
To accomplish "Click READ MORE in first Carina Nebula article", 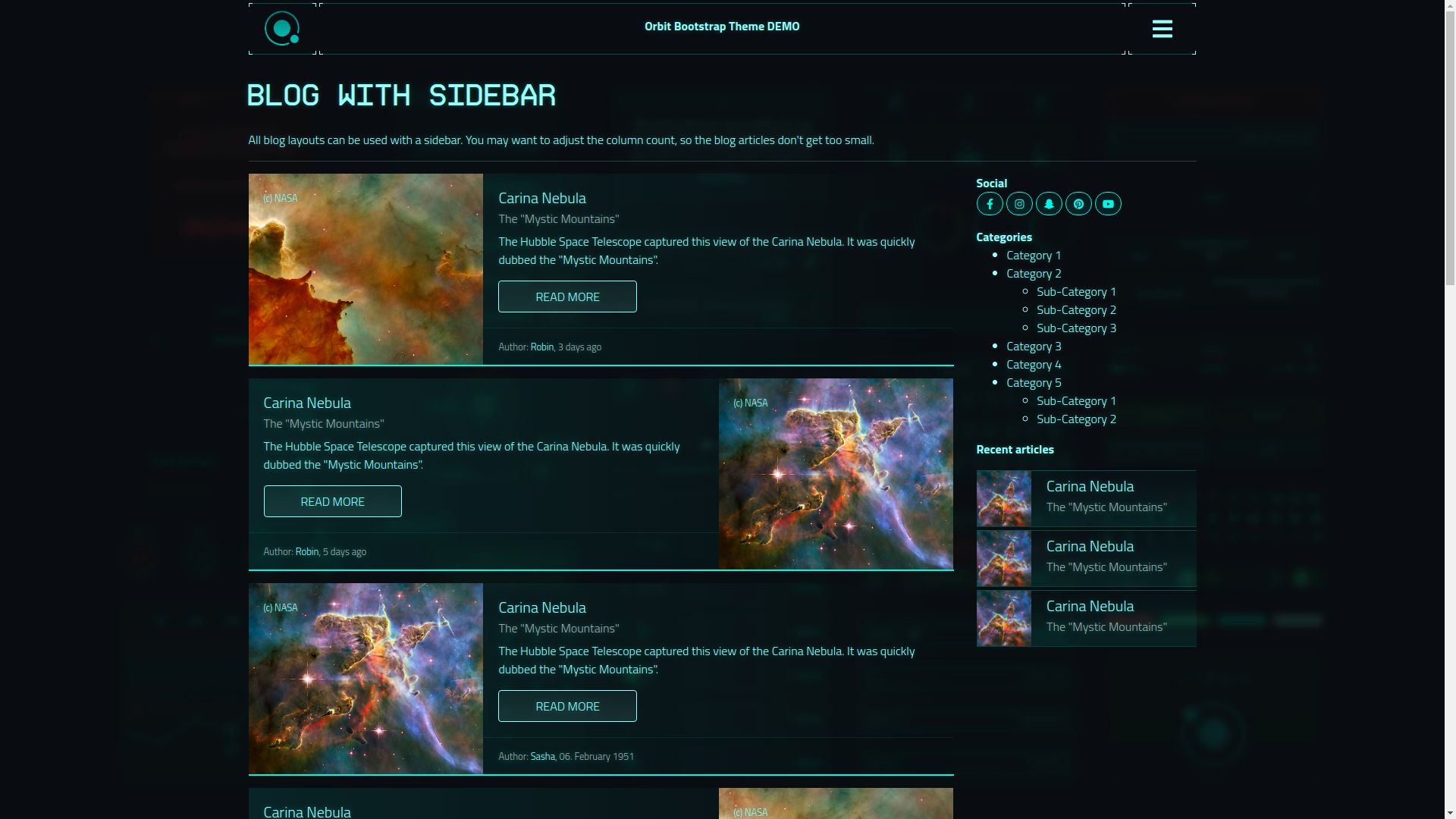I will tap(567, 297).
